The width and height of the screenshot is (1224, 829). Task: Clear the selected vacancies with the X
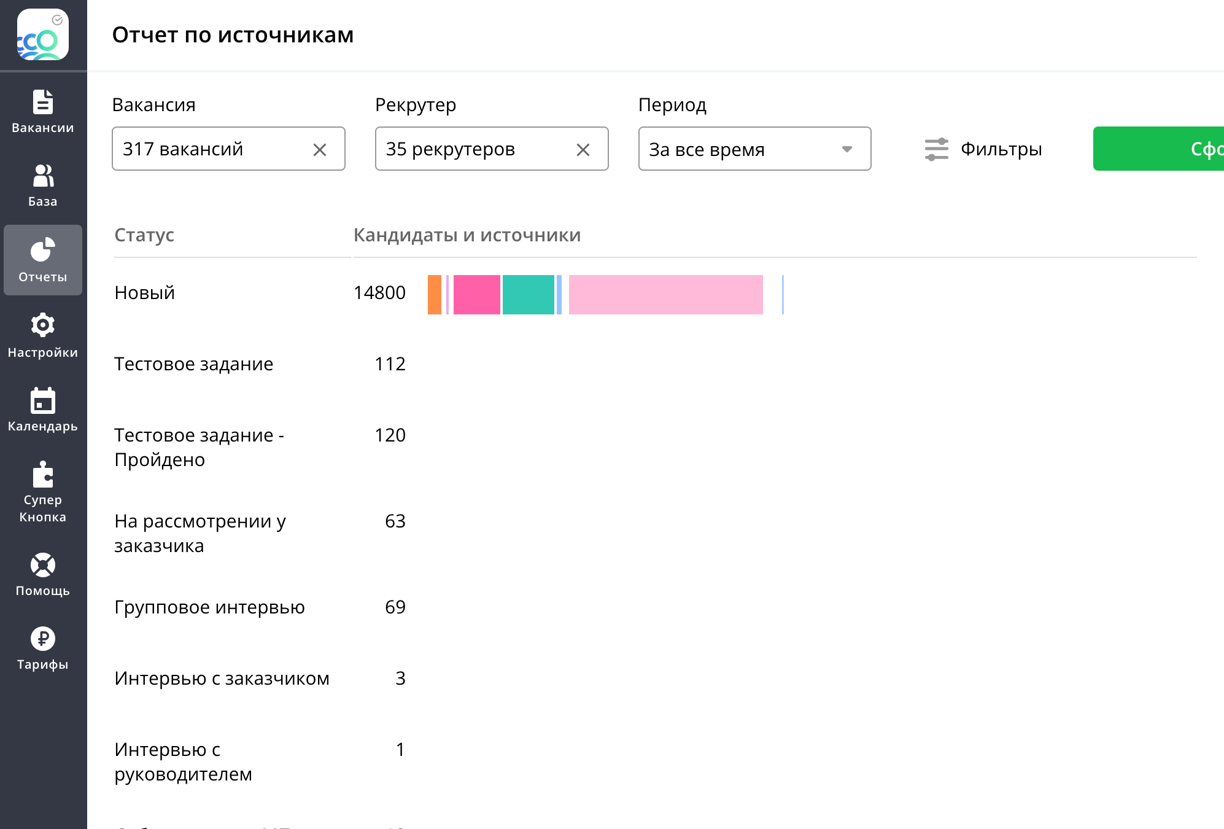[x=320, y=149]
